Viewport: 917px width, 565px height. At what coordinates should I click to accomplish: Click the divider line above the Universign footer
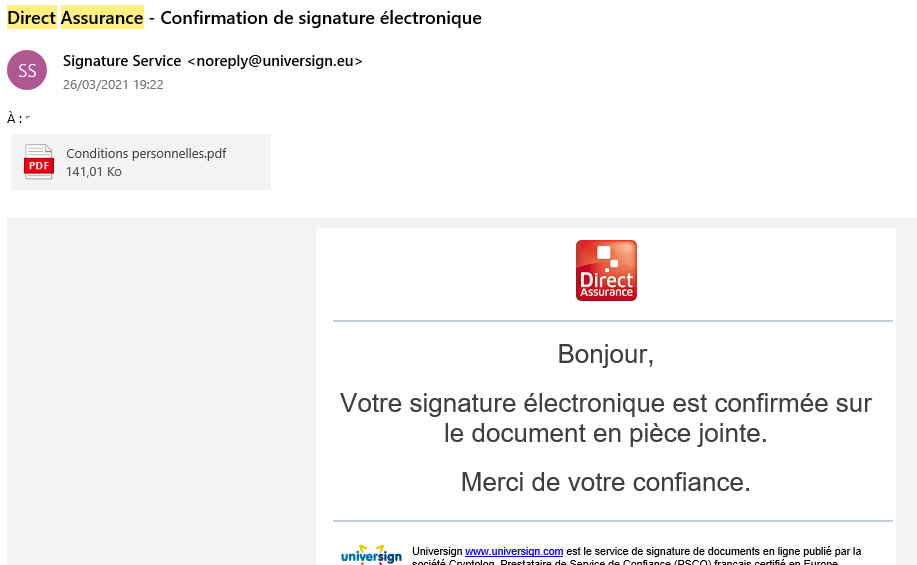point(612,521)
